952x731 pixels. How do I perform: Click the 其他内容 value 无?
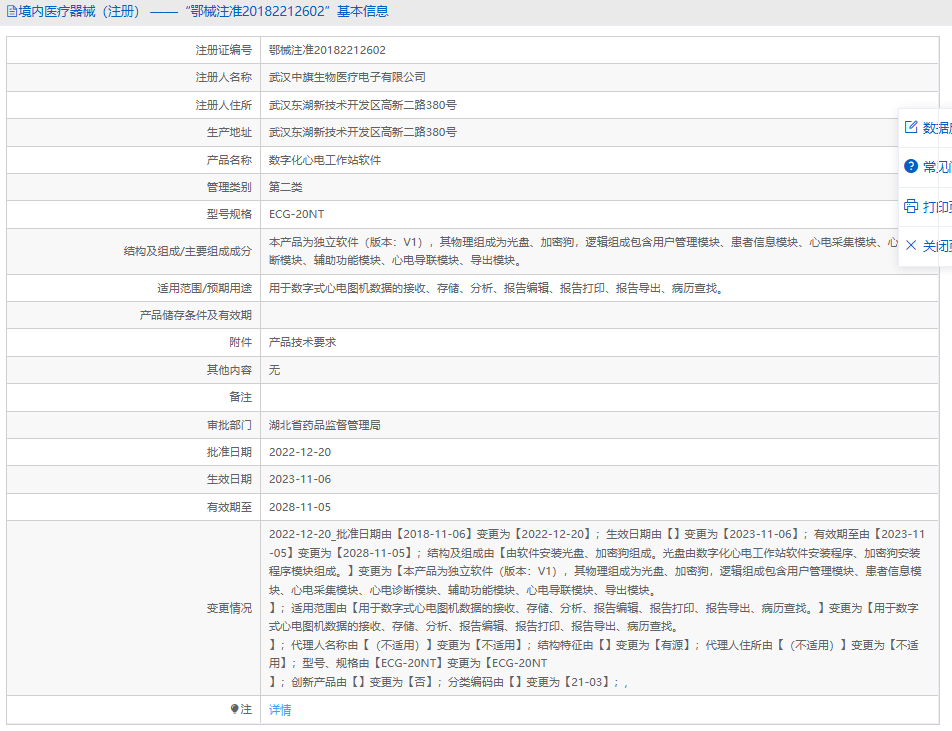[274, 370]
